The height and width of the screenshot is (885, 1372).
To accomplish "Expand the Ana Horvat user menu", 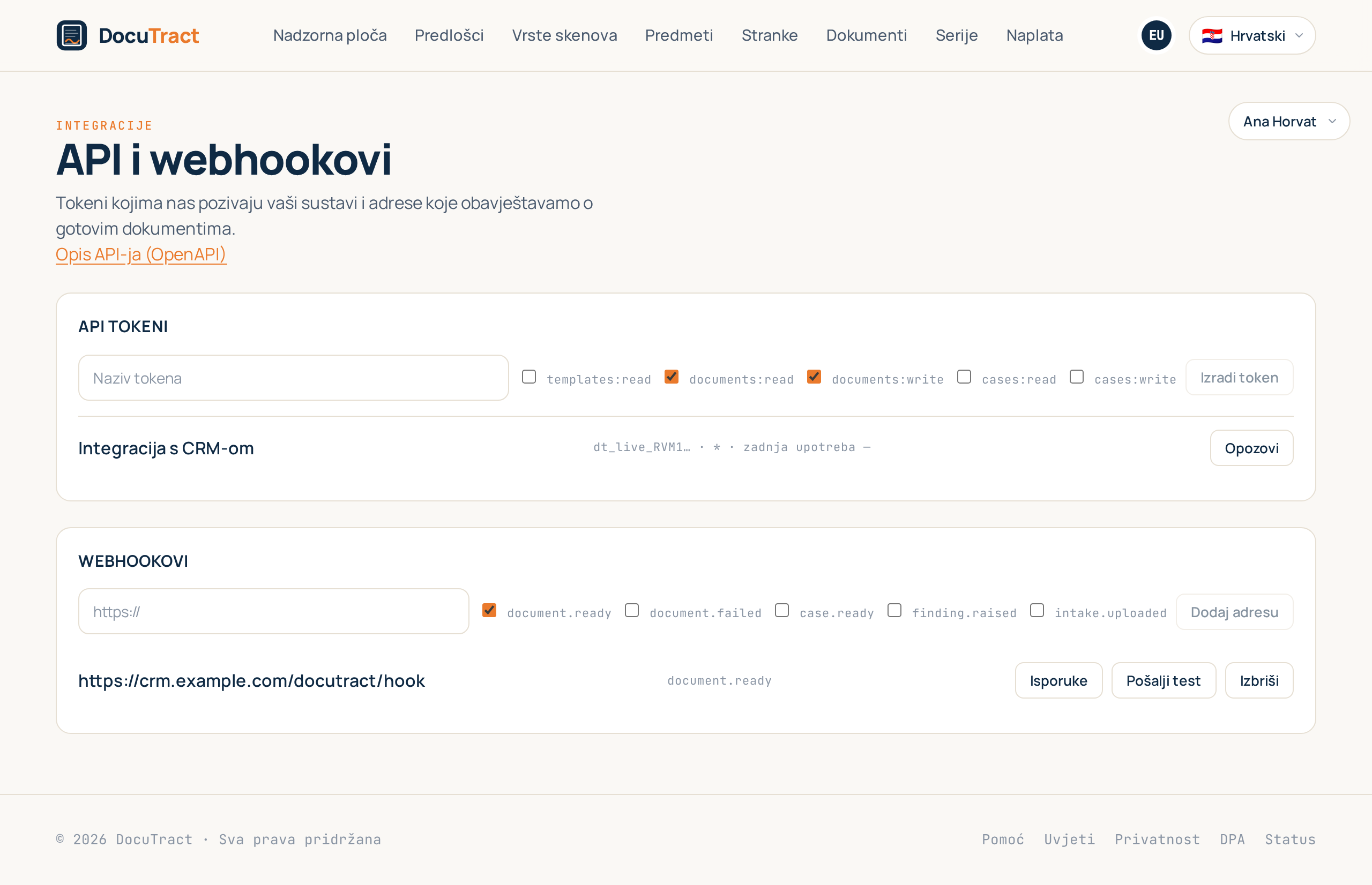I will (x=1288, y=121).
